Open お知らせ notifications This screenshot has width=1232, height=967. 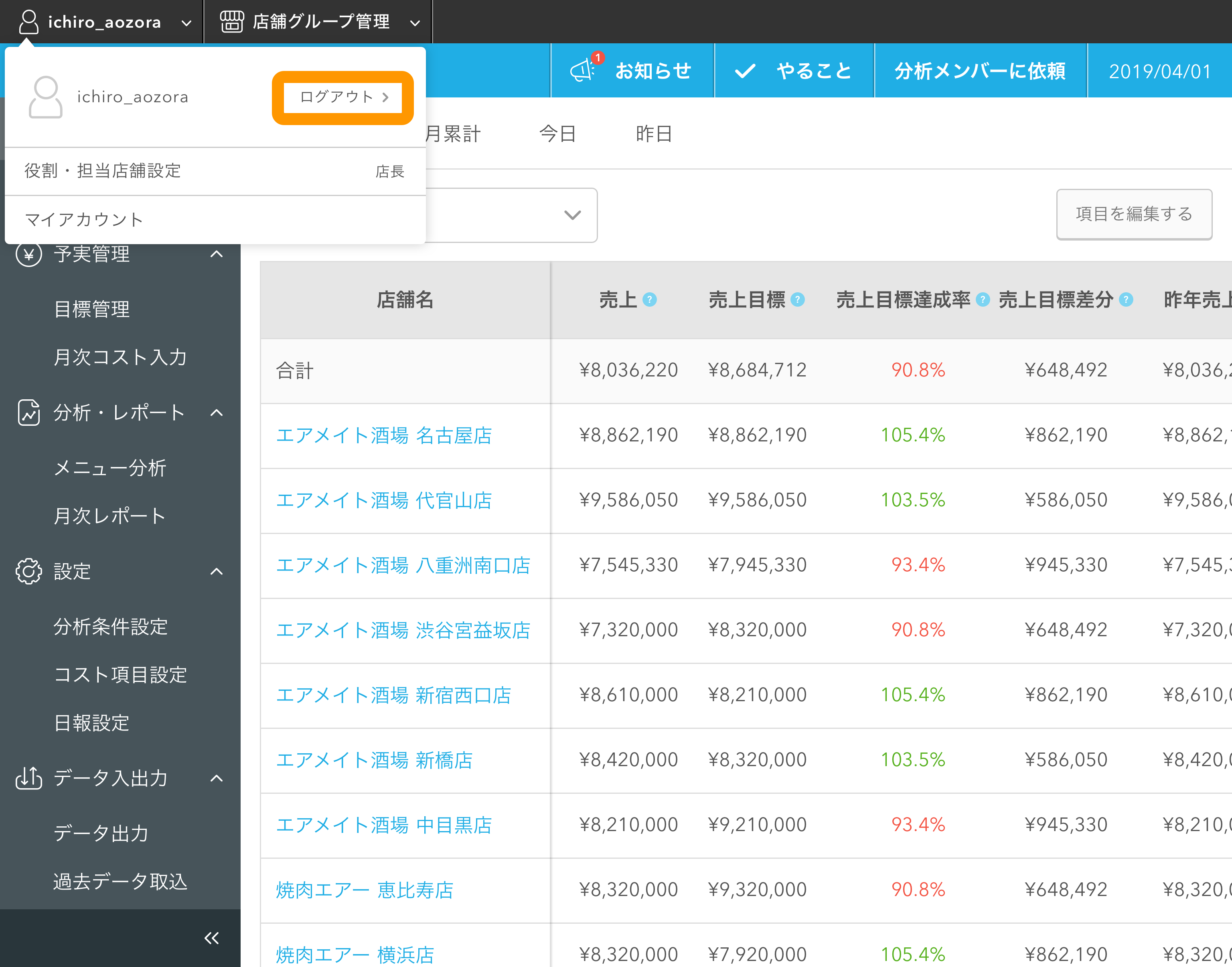pyautogui.click(x=632, y=71)
